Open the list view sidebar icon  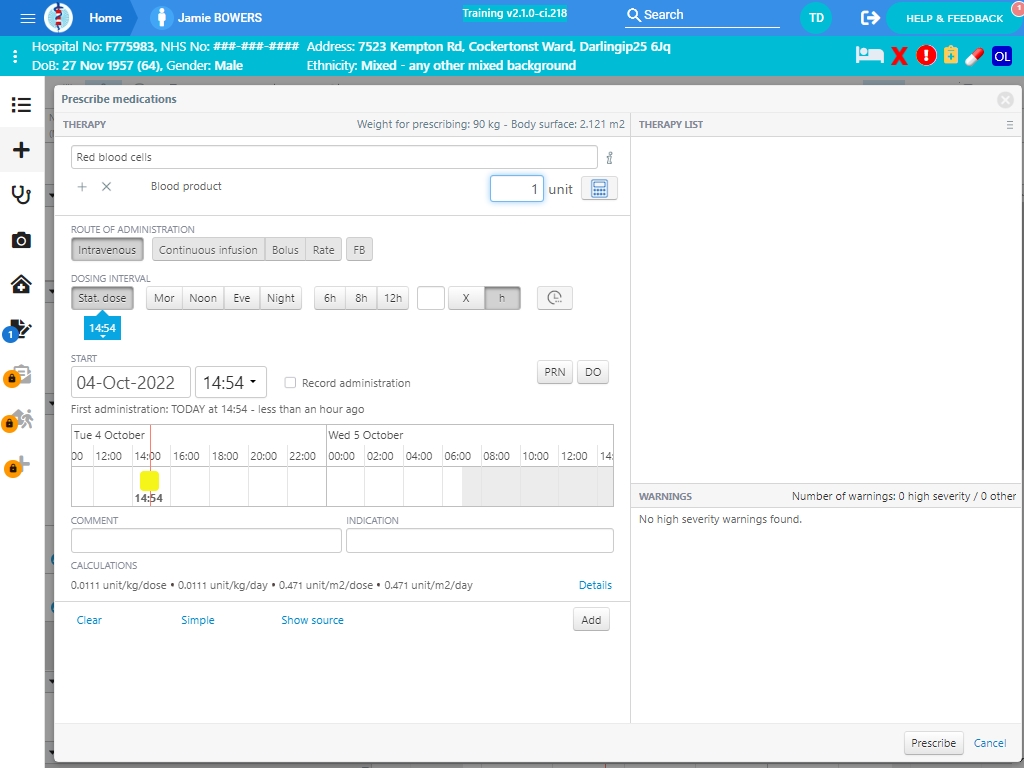pyautogui.click(x=22, y=104)
